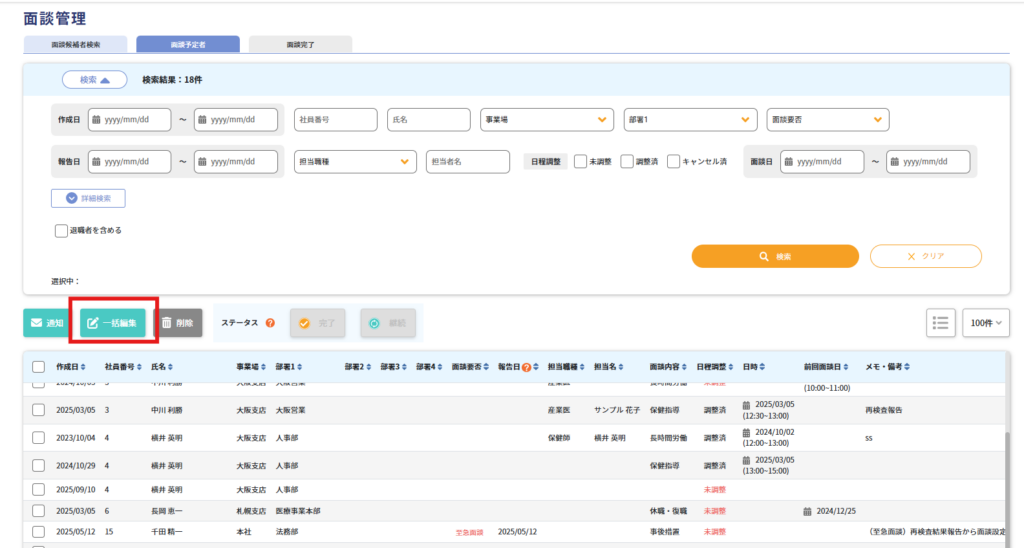The image size is (1024, 548).
Task: Expand the 担当職種 dropdown
Action: 355,161
